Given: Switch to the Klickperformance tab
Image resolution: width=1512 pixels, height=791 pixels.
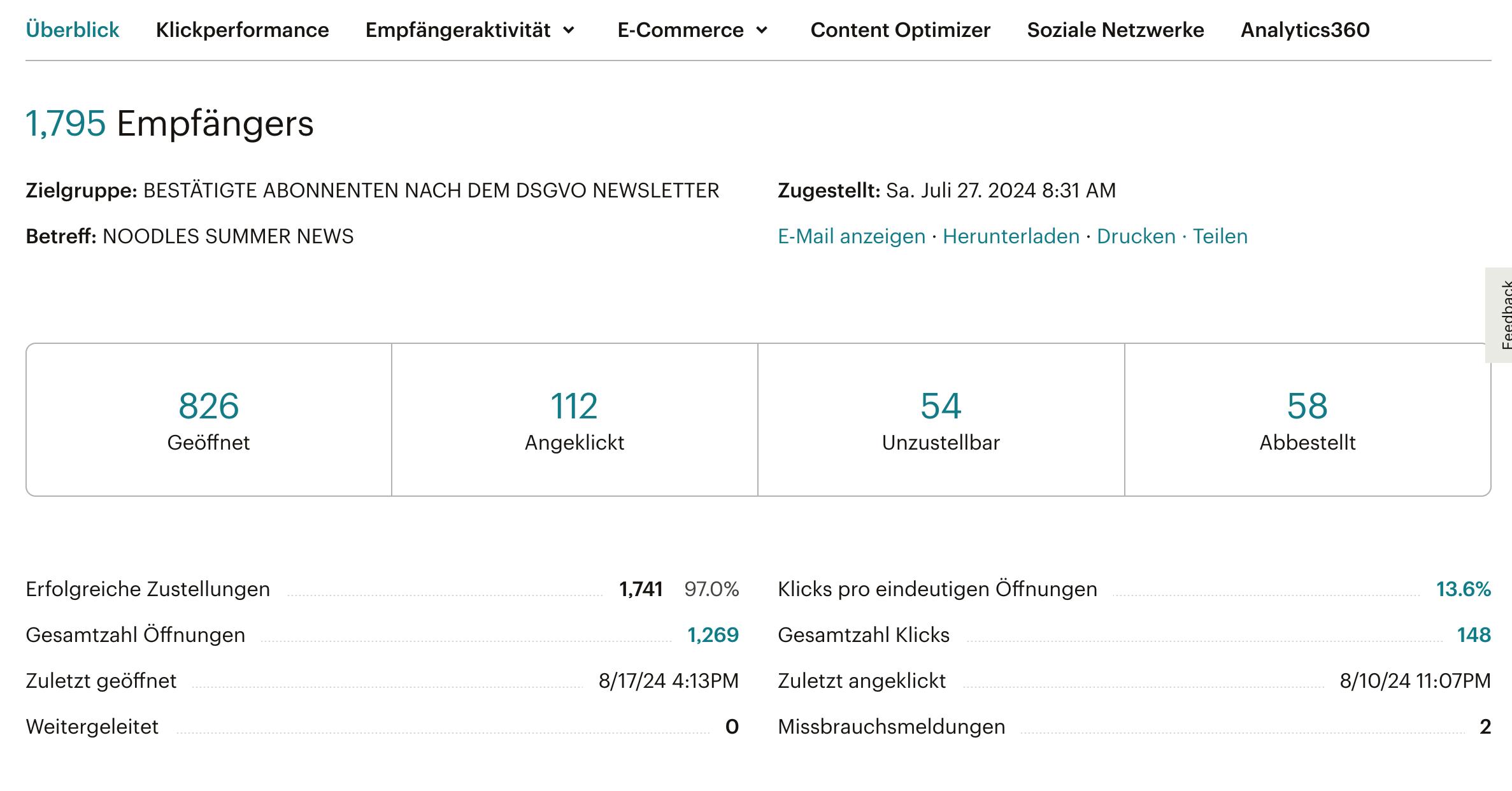Looking at the screenshot, I should pos(242,30).
